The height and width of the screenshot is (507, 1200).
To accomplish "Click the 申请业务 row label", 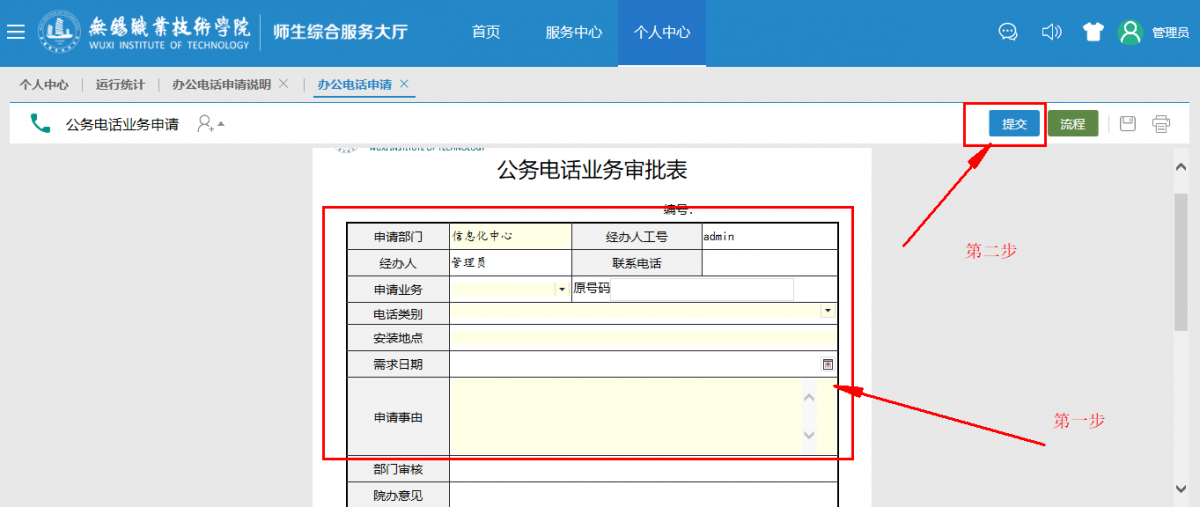I will click(398, 290).
